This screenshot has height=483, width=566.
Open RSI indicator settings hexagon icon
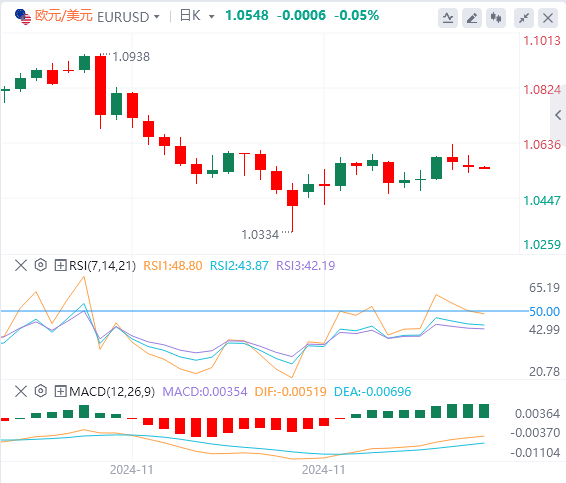(41, 265)
